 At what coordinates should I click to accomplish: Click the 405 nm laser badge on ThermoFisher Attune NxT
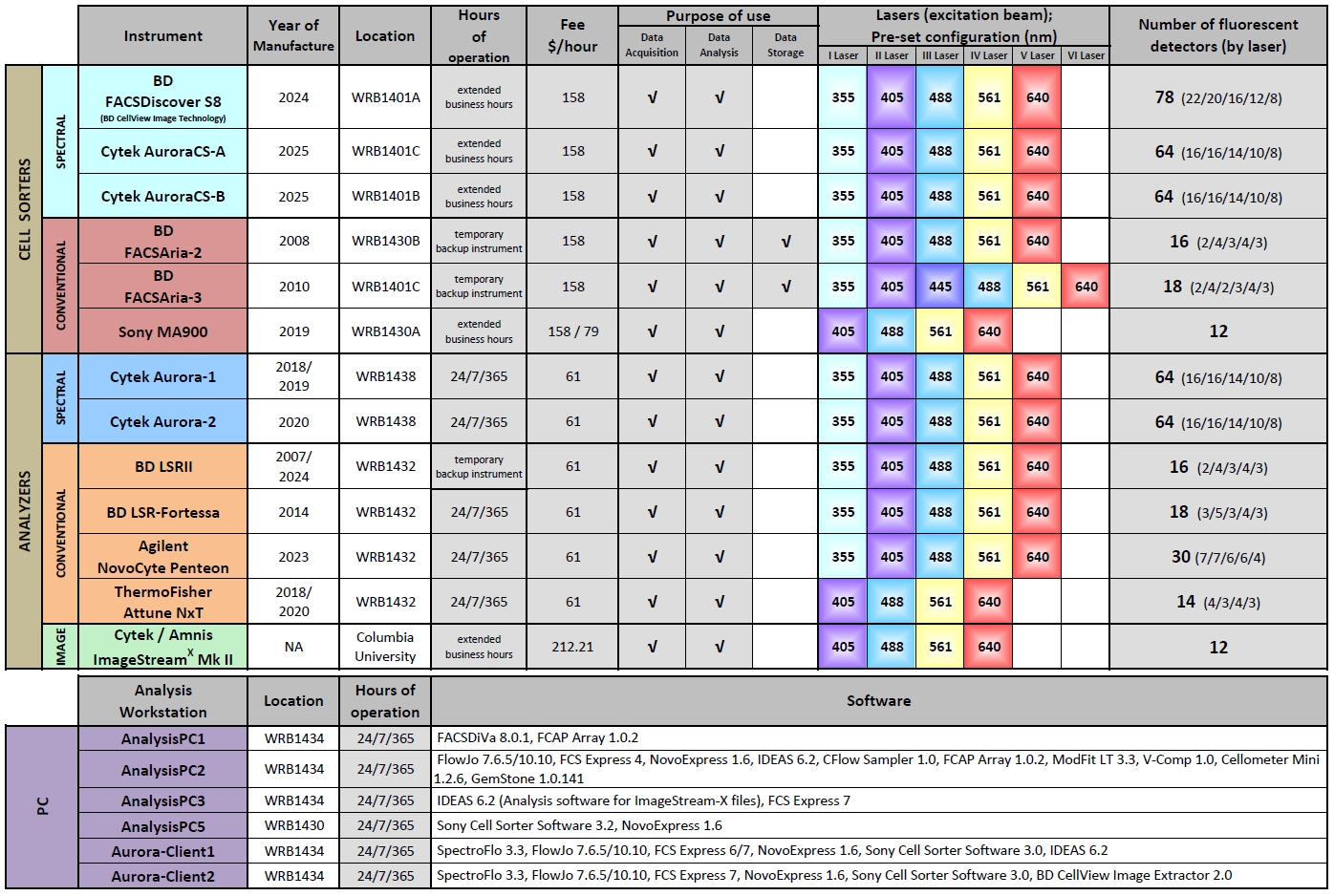842,601
